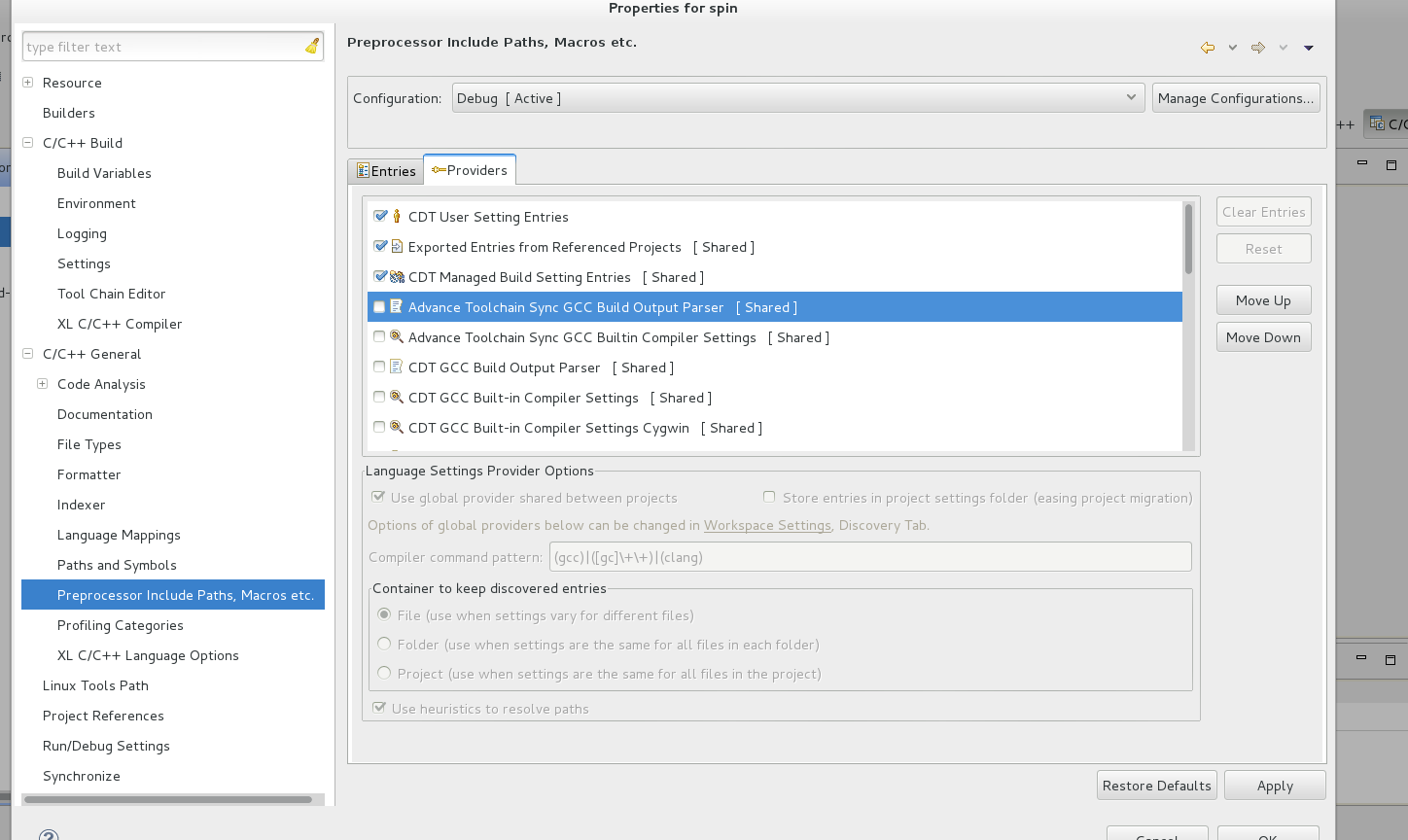This screenshot has width=1408, height=840.
Task: Clear filter text with broom icon
Action: [x=312, y=47]
